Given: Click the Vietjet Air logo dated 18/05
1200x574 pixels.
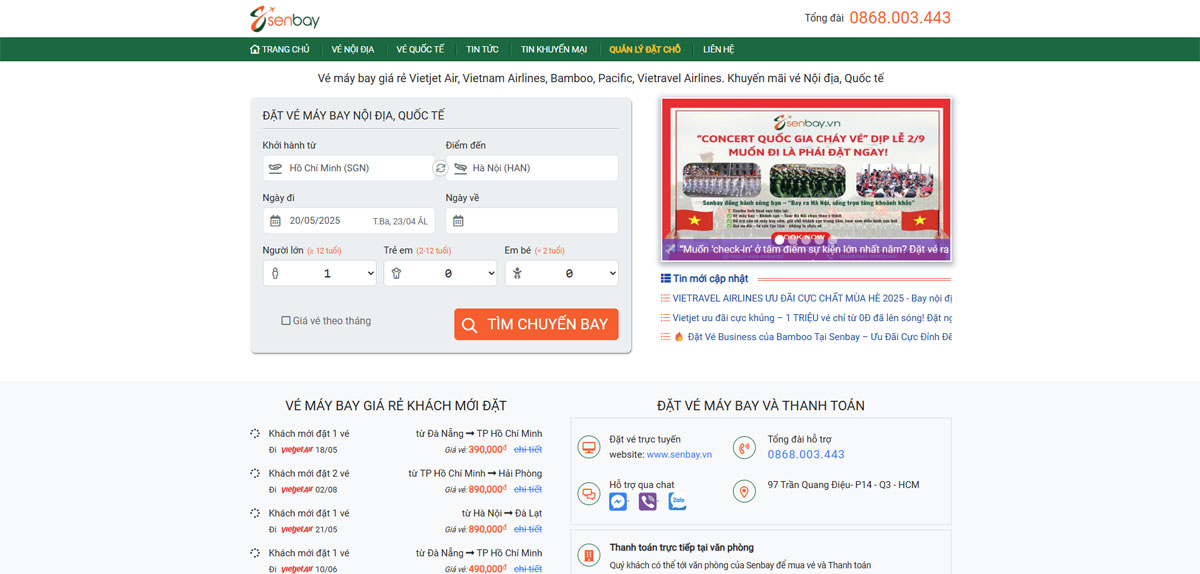Looking at the screenshot, I should click(x=297, y=450).
